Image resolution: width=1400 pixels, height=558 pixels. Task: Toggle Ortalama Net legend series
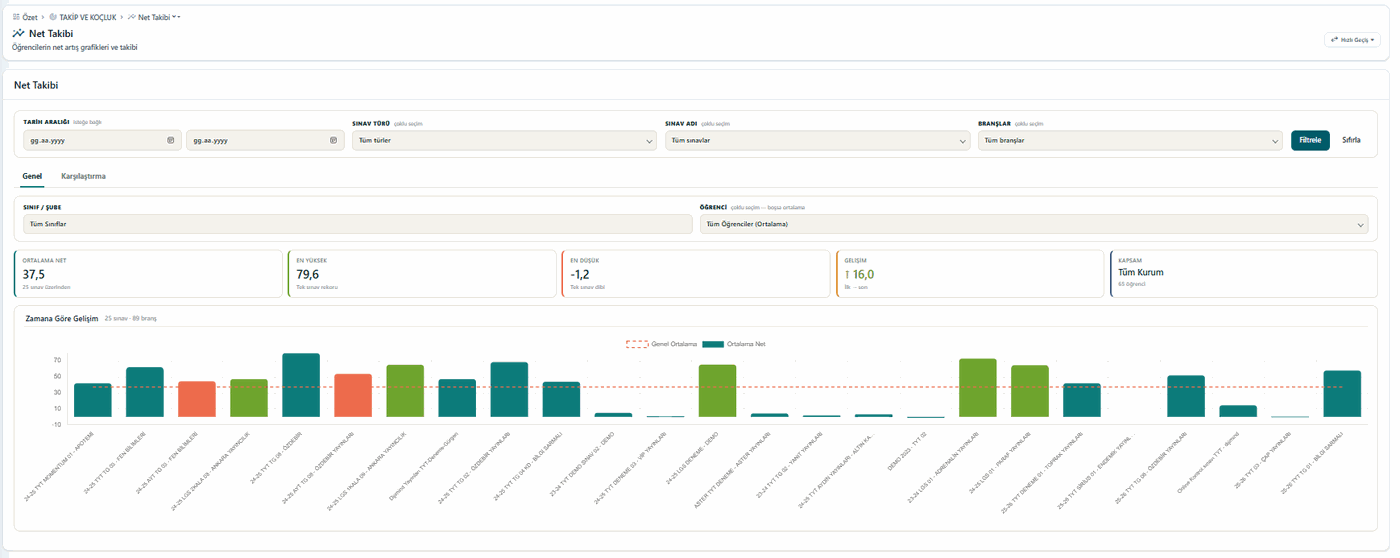point(734,344)
